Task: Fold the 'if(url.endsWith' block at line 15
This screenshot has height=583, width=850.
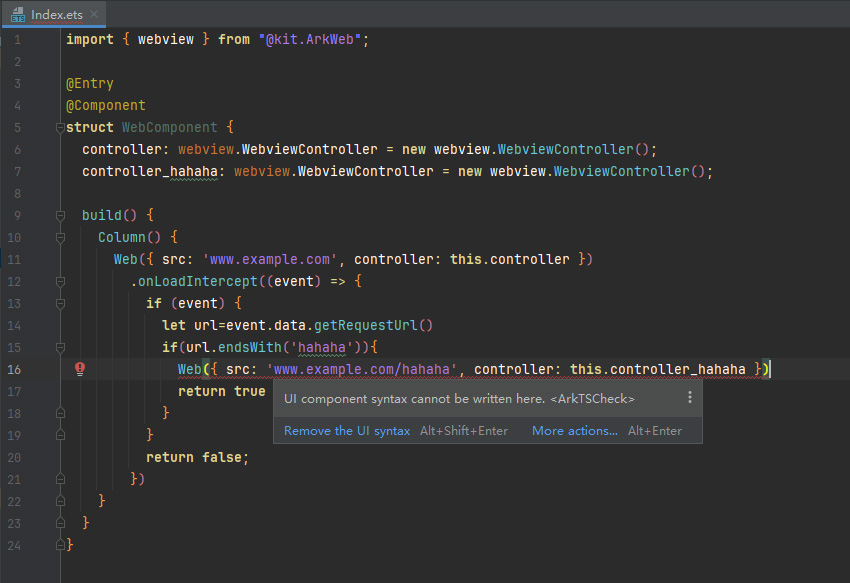Action: (x=60, y=347)
